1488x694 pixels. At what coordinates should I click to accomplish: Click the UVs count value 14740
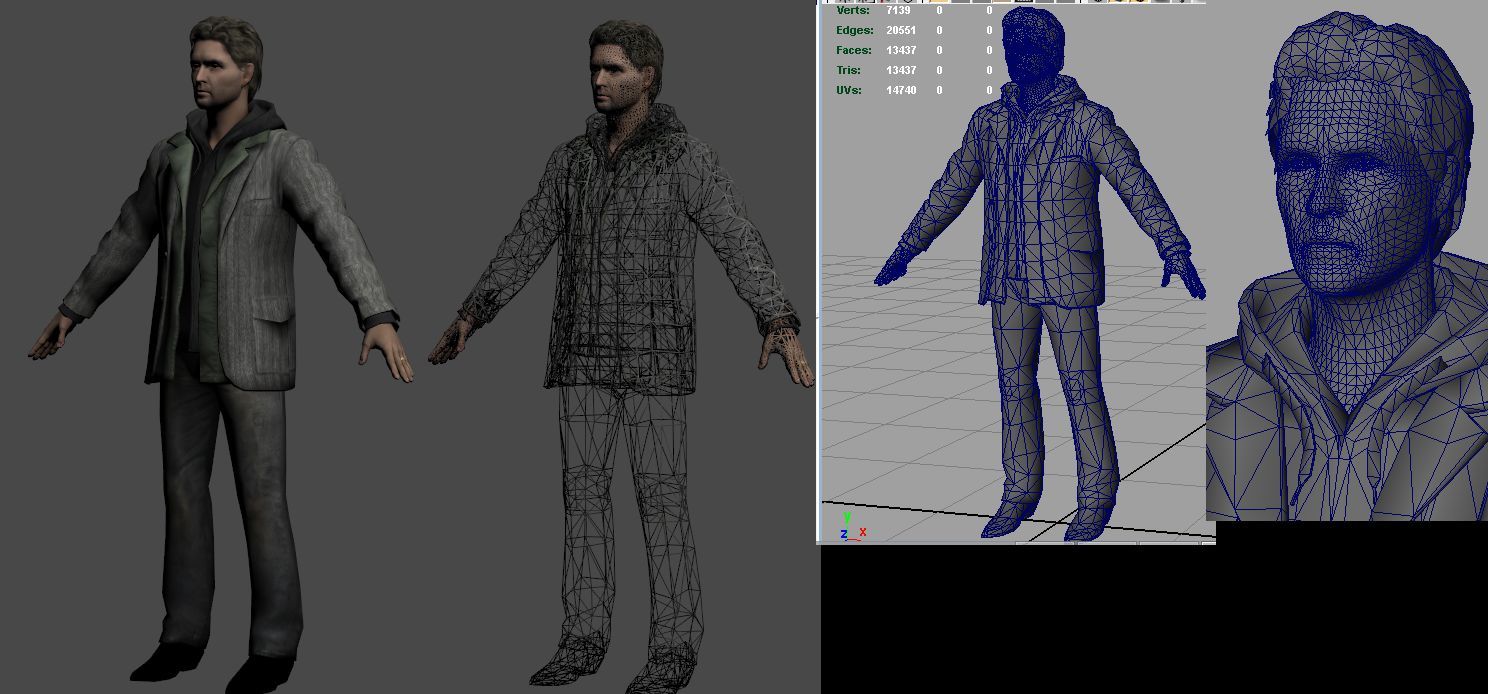(900, 90)
